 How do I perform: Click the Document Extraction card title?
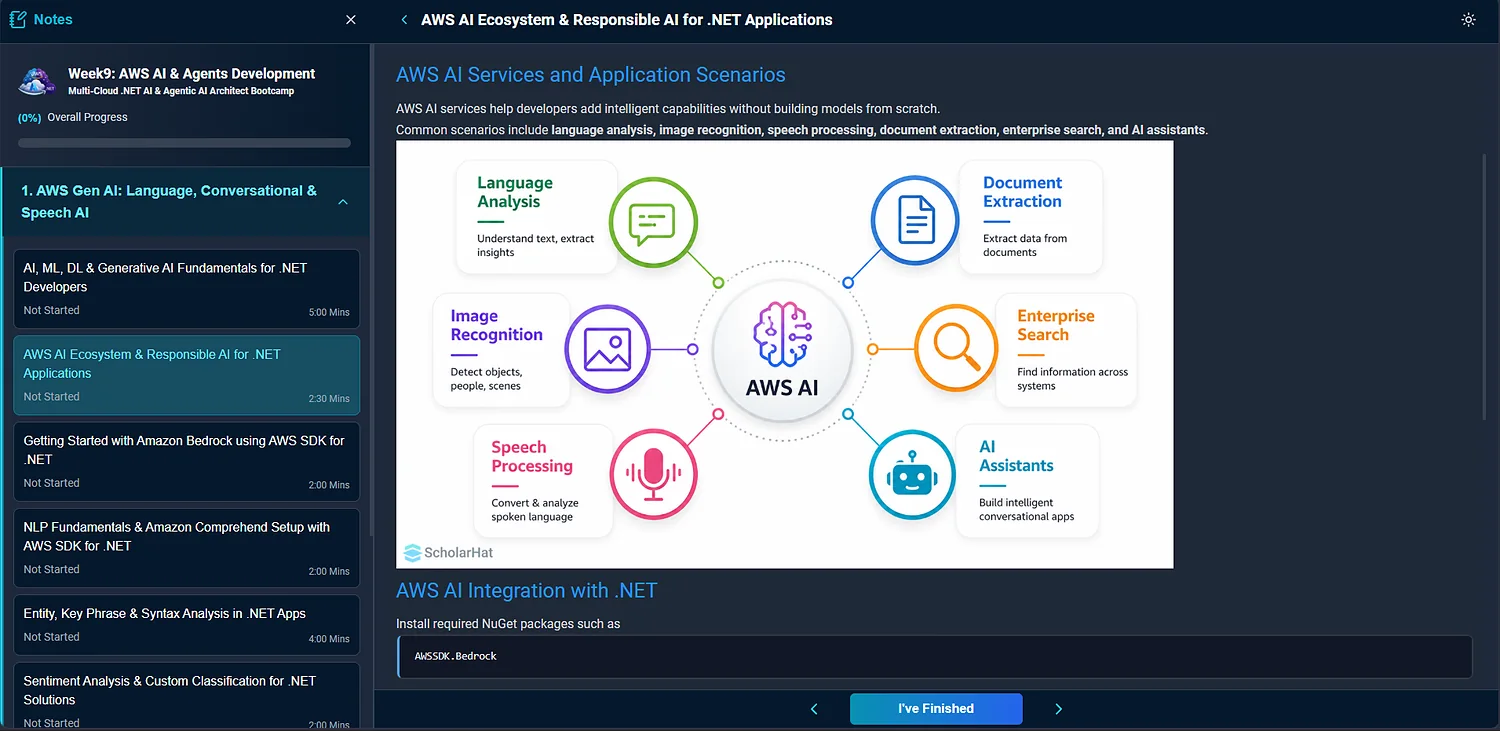coord(1022,192)
